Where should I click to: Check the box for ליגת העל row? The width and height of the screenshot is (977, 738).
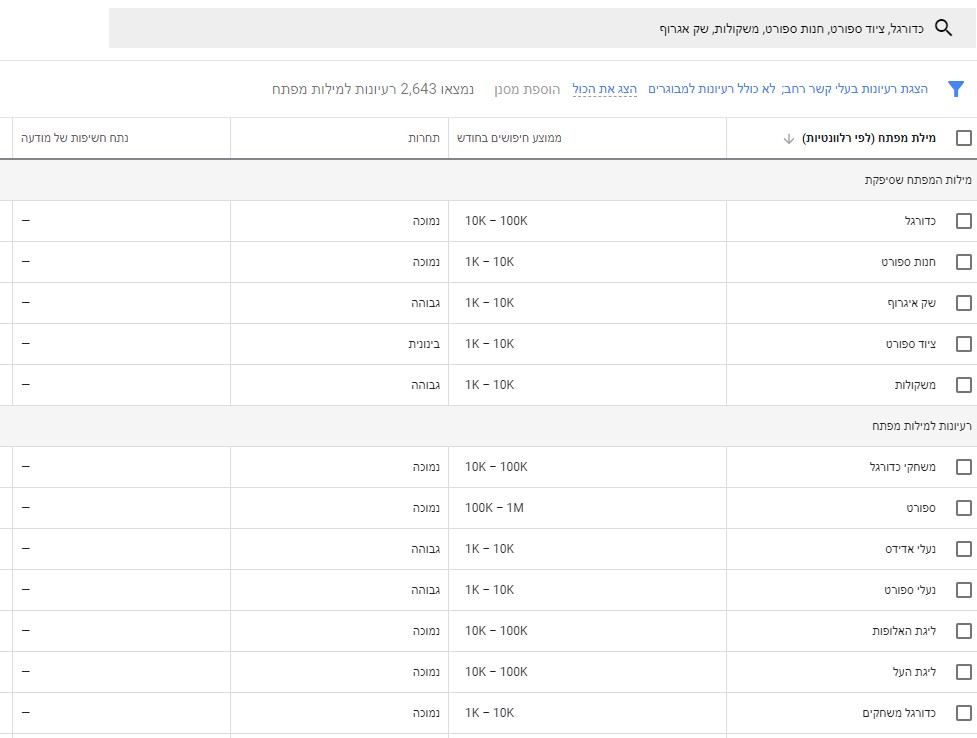[963, 672]
